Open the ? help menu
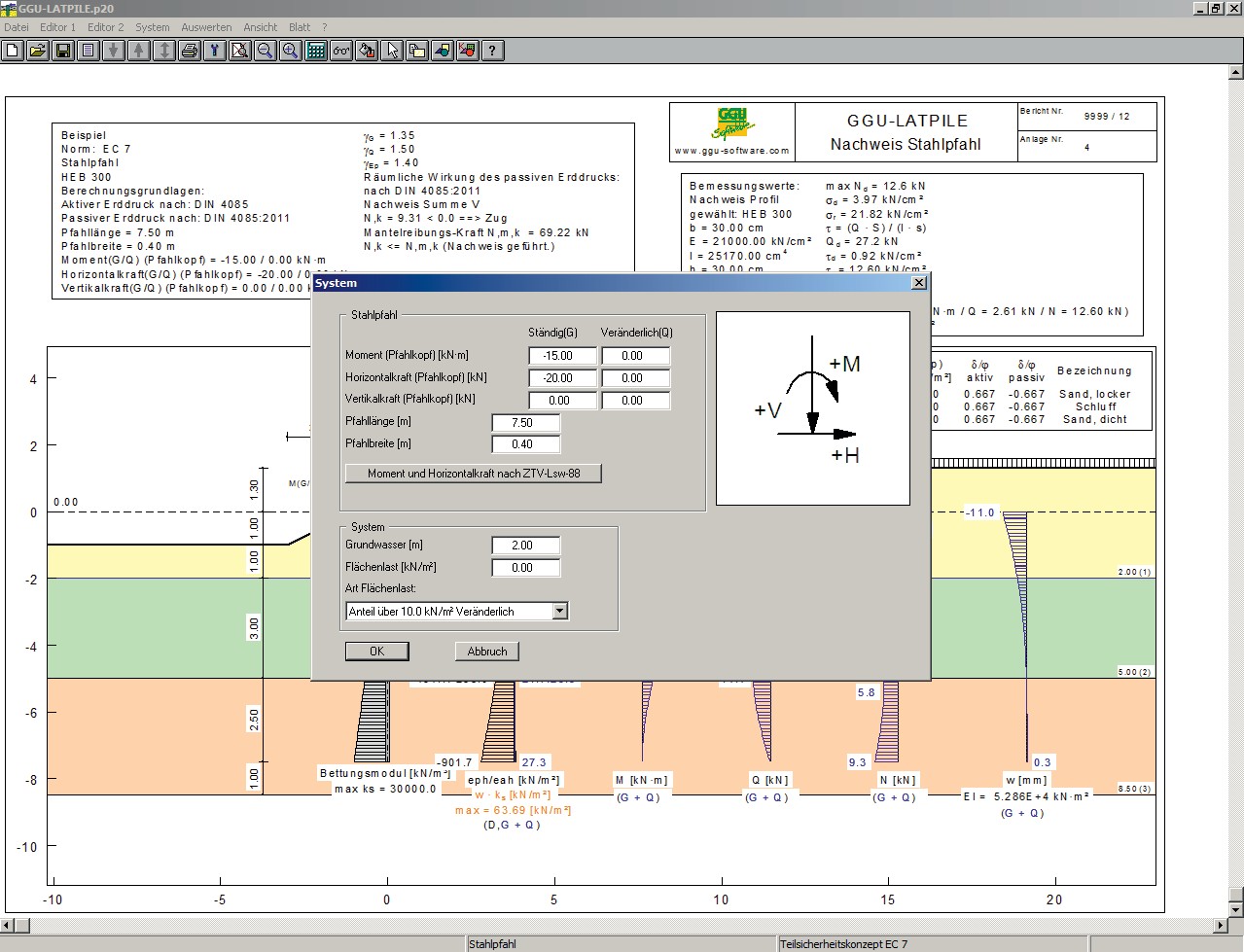This screenshot has height=952, width=1244. pos(325,27)
